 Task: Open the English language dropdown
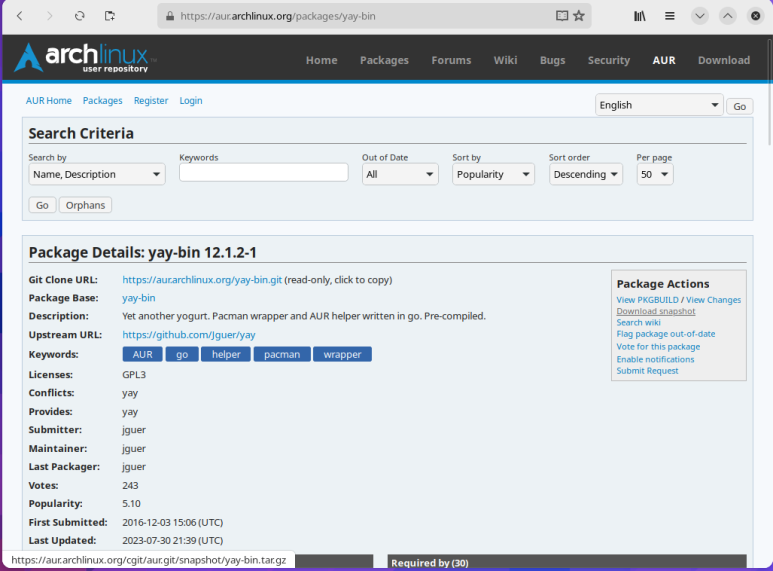[659, 105]
